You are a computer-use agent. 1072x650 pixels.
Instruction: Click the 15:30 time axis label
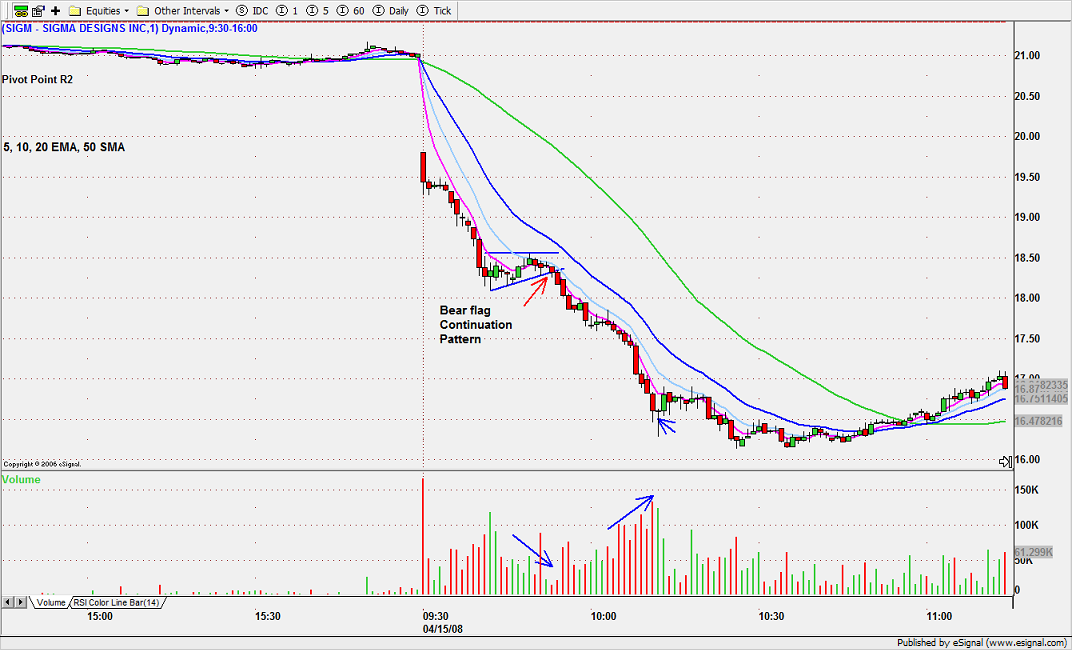pyautogui.click(x=267, y=617)
